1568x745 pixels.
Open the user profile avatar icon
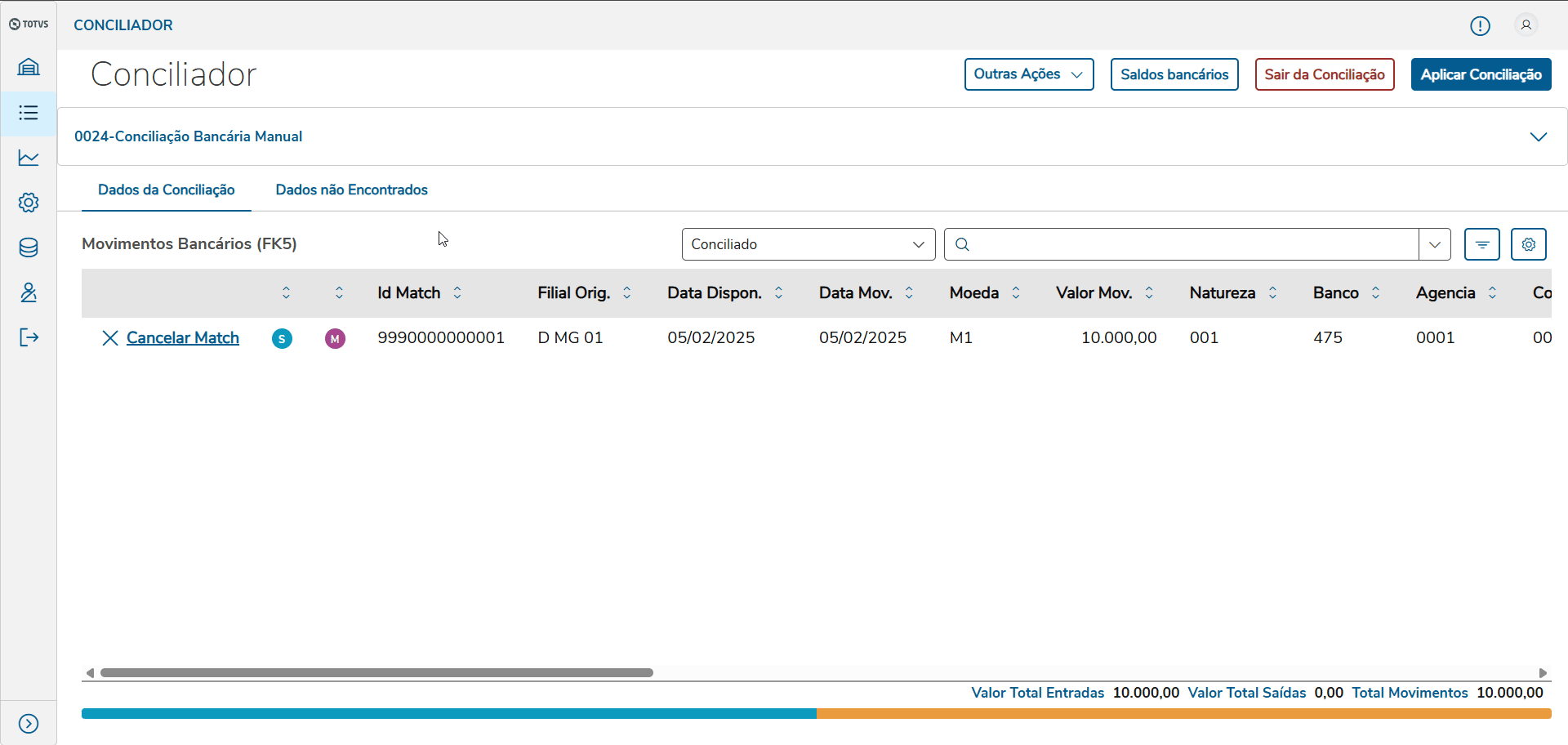click(x=1526, y=25)
